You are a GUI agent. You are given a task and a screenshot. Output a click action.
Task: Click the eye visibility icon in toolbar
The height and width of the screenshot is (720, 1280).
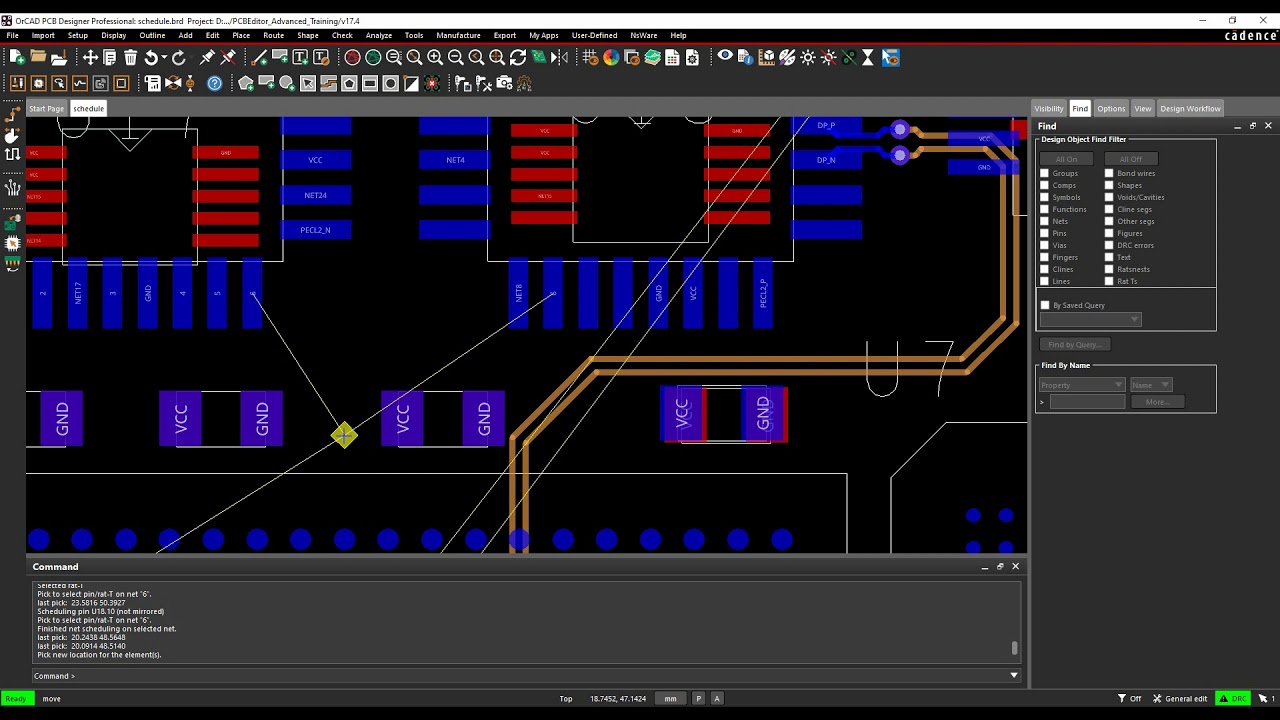click(x=725, y=57)
